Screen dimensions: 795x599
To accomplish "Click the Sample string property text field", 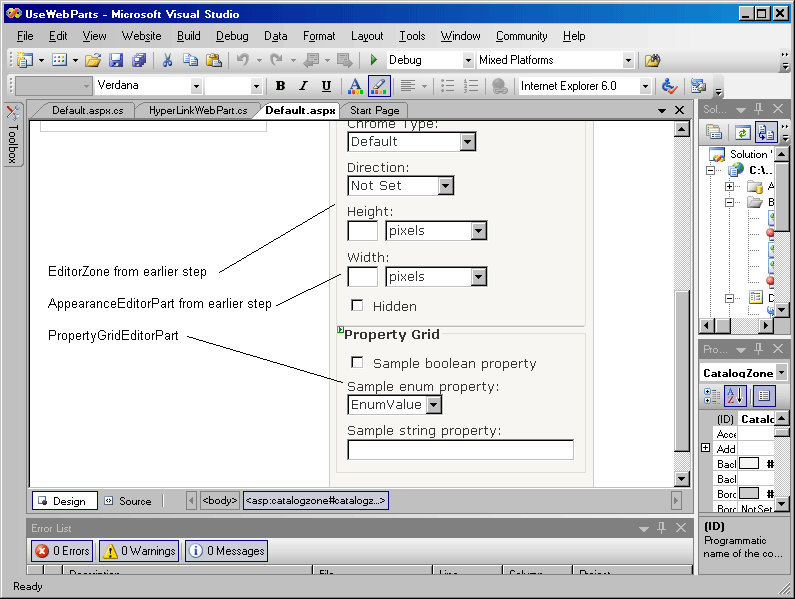I will [460, 450].
